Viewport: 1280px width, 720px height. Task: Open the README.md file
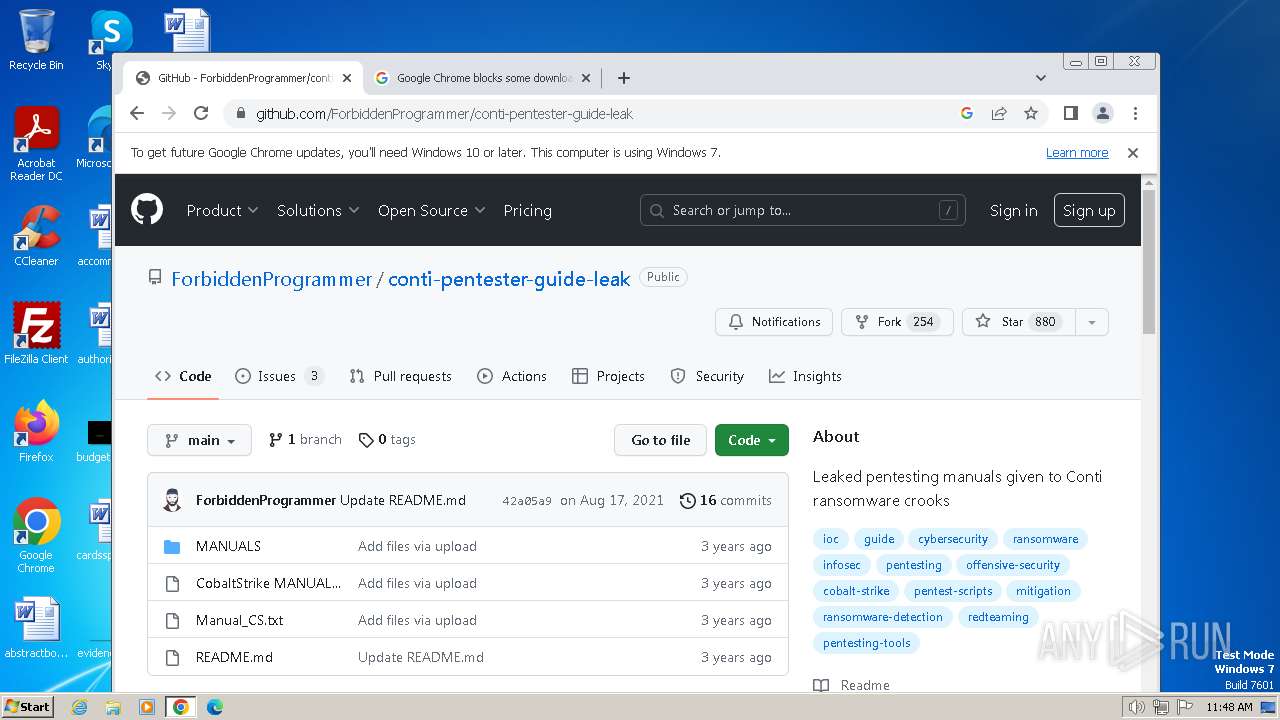point(234,657)
